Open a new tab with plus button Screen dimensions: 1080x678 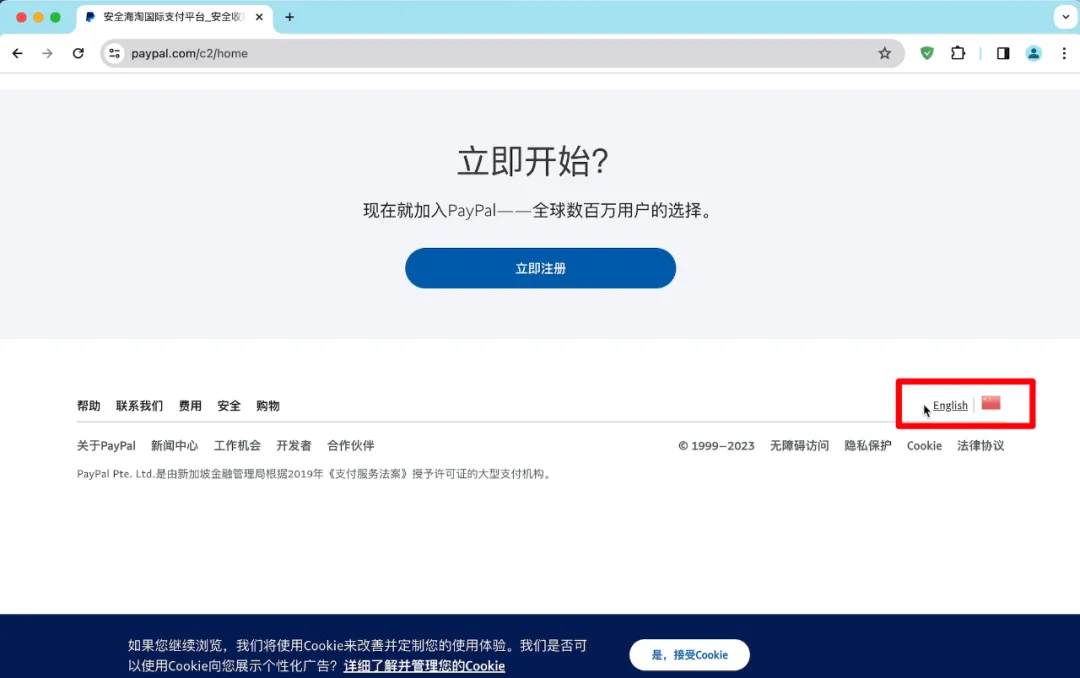click(x=289, y=17)
